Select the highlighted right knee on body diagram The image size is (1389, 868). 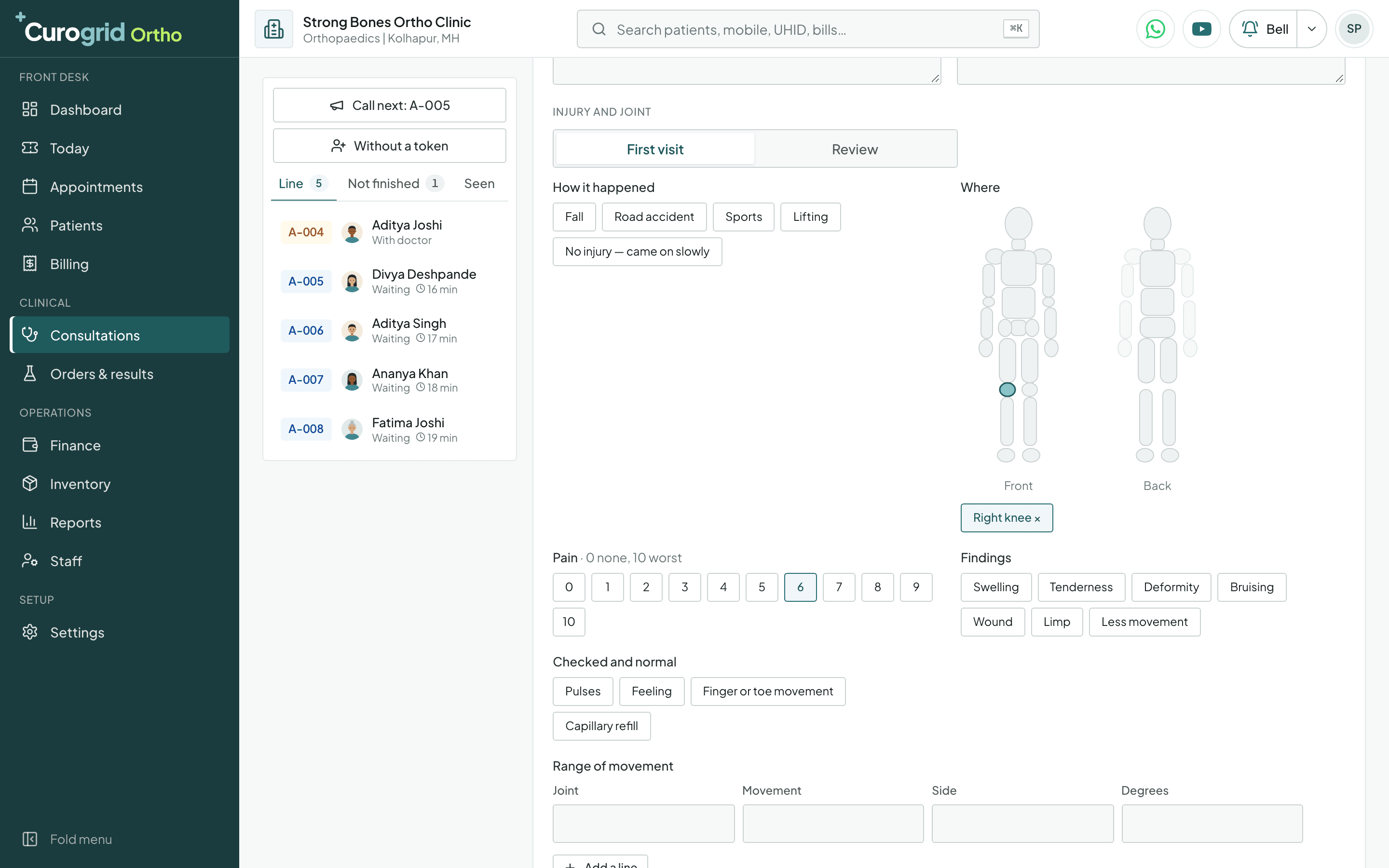tap(1008, 390)
